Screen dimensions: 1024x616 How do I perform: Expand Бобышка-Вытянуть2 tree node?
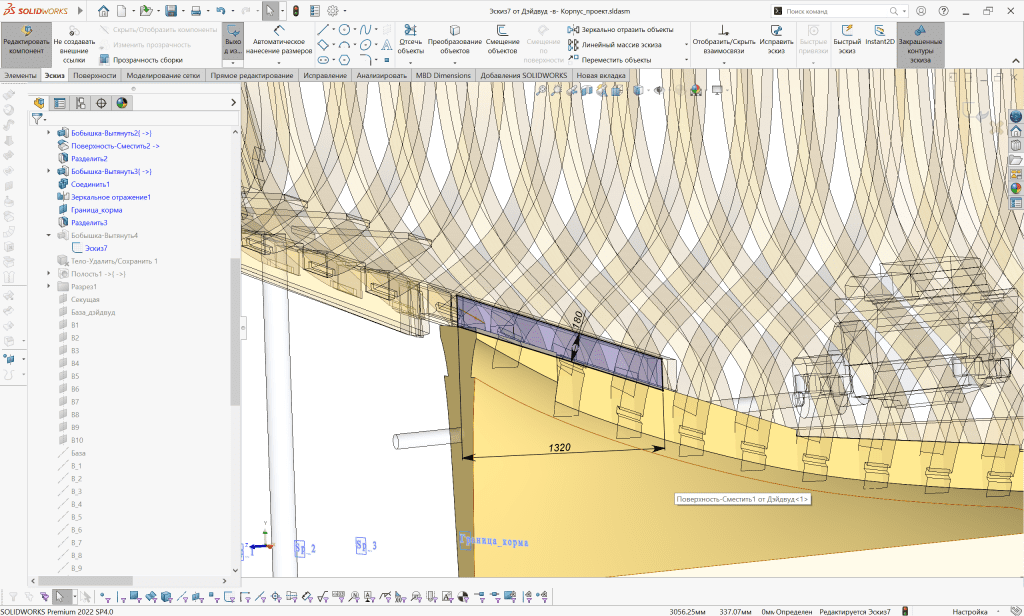49,133
